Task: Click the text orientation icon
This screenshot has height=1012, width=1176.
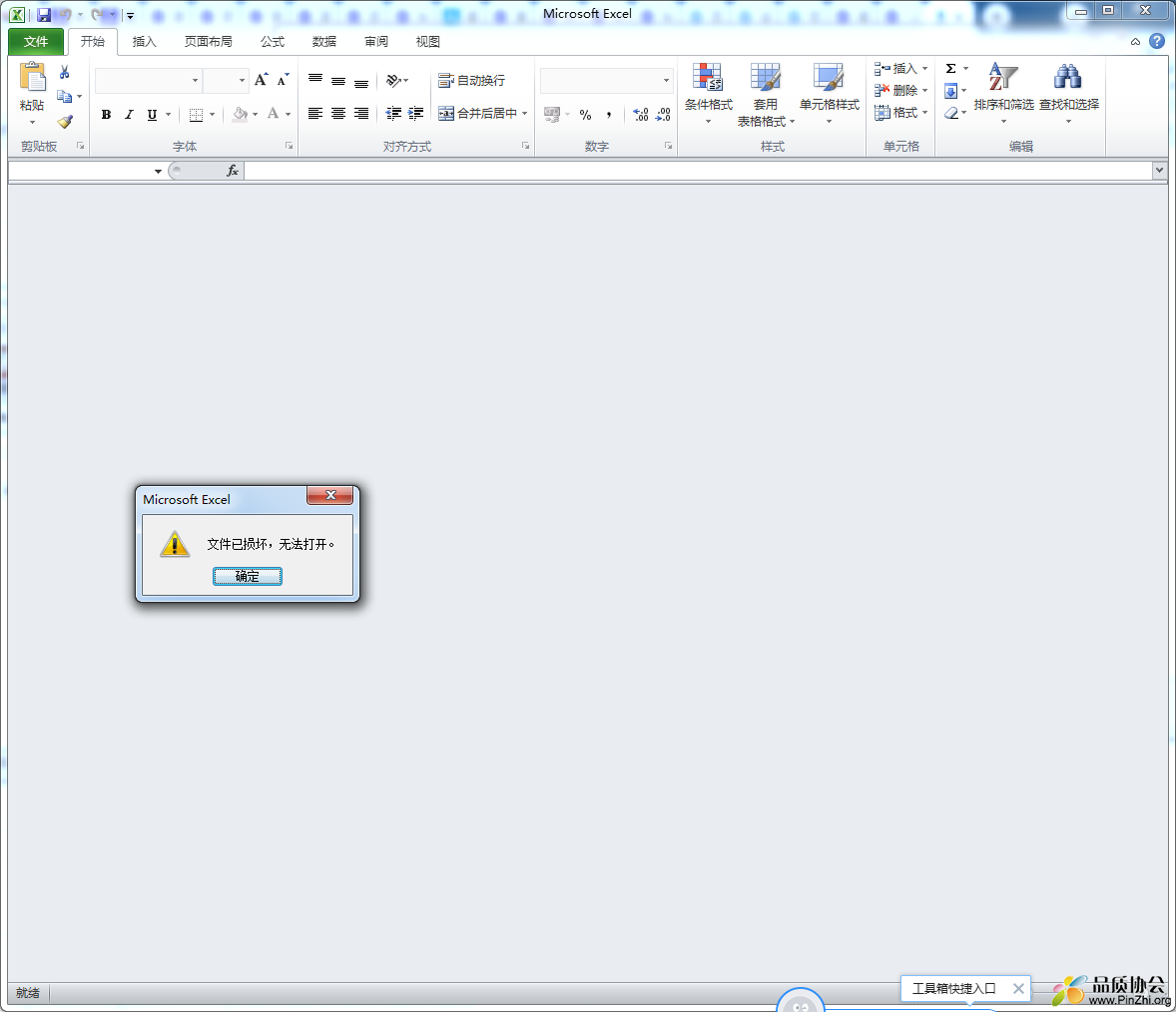Action: (x=394, y=80)
